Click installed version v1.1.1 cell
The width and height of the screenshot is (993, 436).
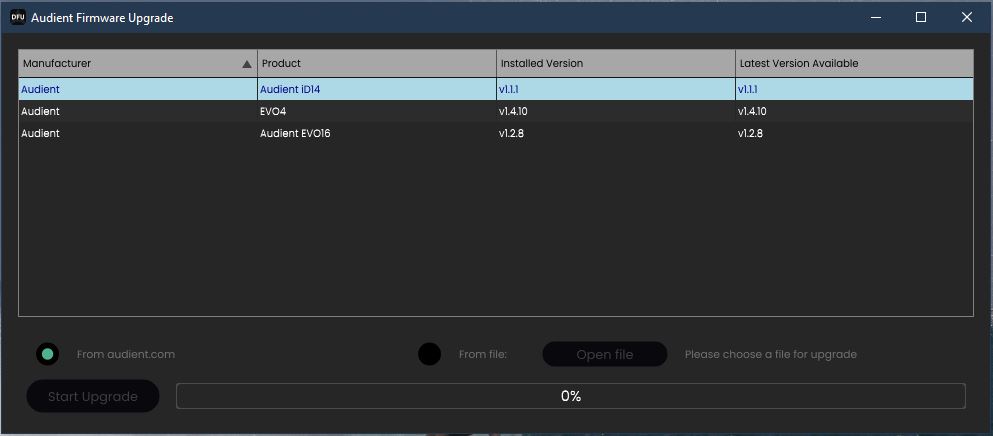pyautogui.click(x=616, y=89)
